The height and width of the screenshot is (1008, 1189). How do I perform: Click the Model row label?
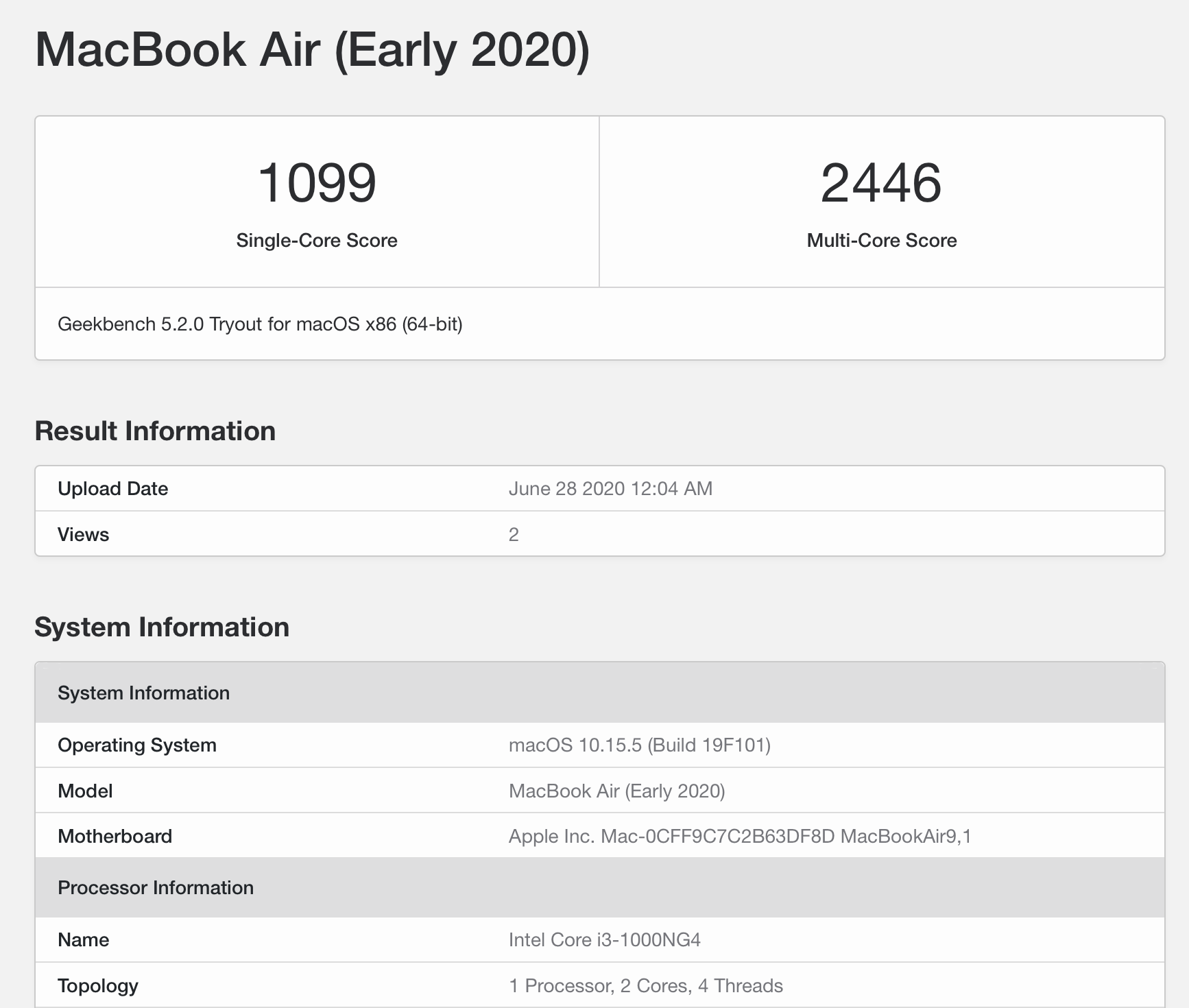(85, 791)
